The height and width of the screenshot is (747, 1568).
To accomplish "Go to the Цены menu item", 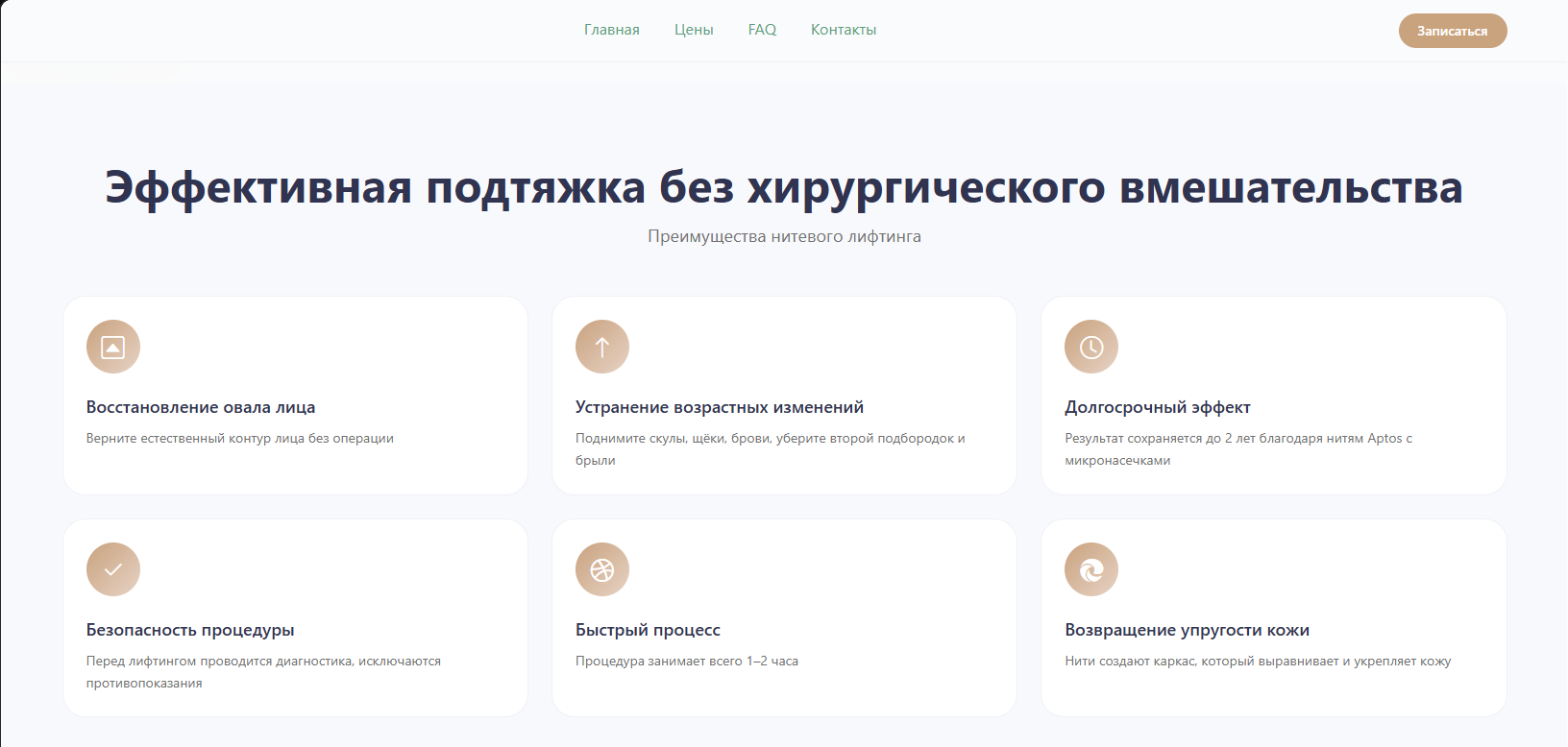I will pyautogui.click(x=694, y=30).
